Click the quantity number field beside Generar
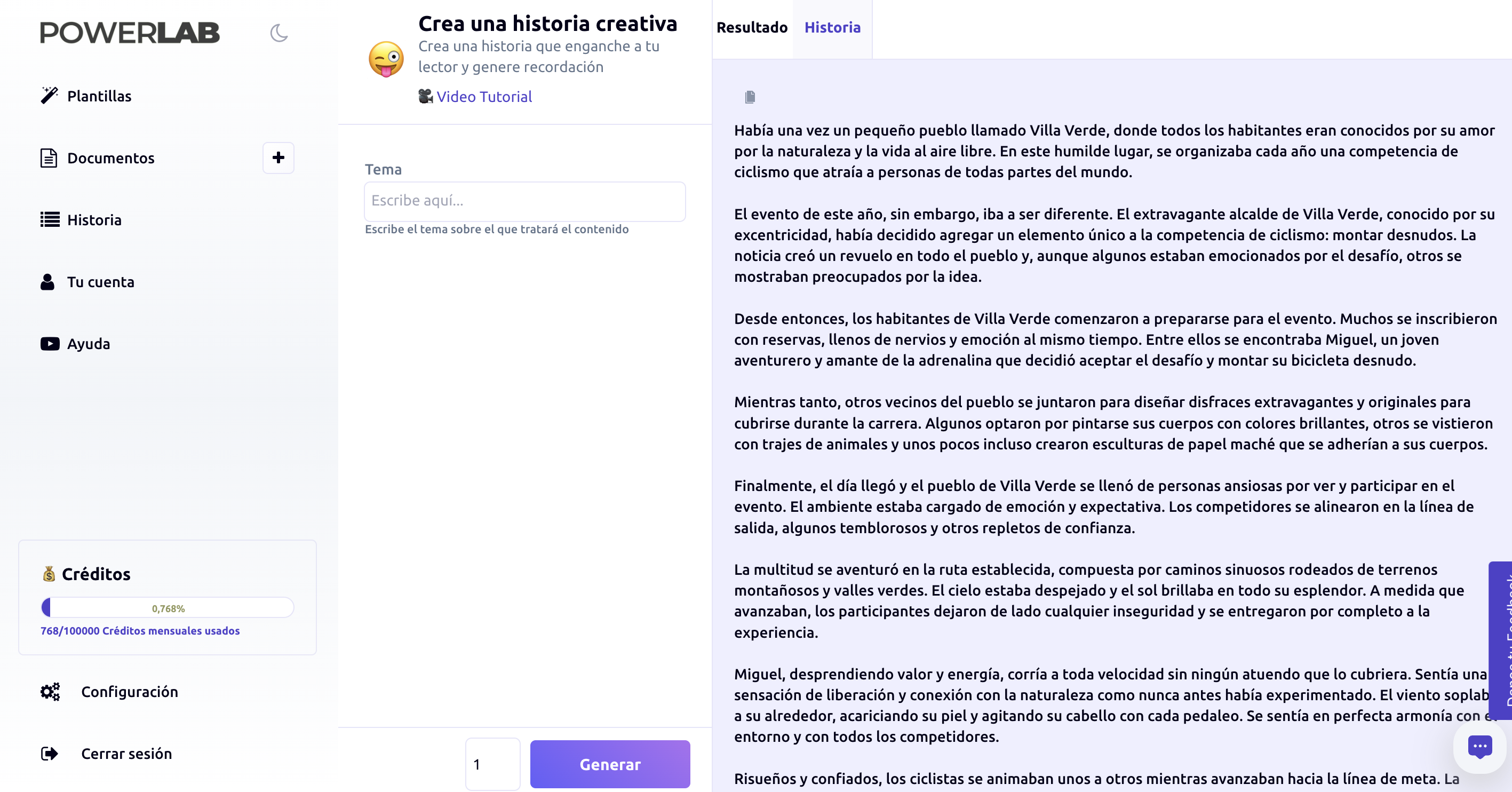Viewport: 1512px width, 792px height. (x=492, y=764)
